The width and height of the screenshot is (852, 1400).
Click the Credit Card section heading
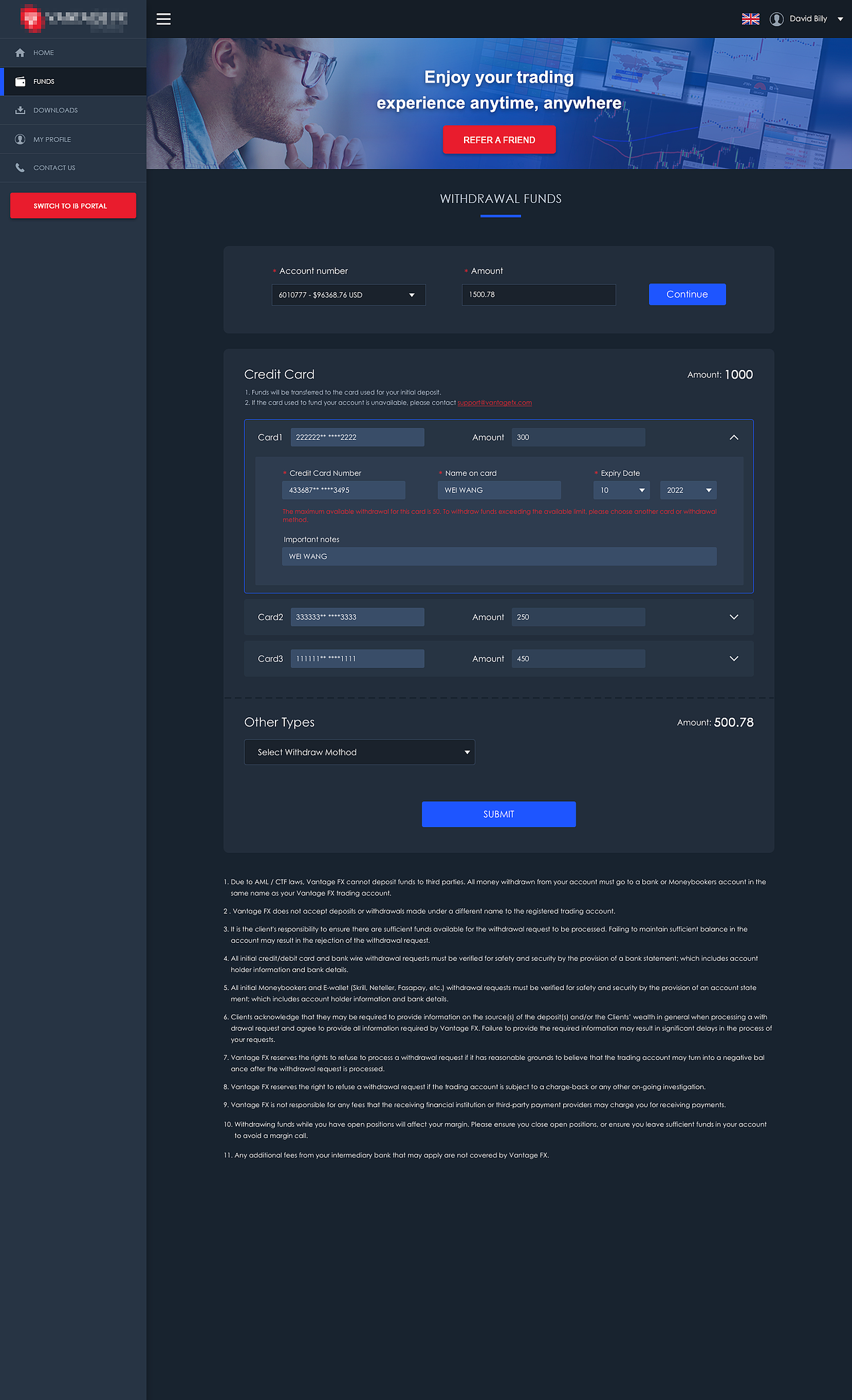[x=280, y=375]
